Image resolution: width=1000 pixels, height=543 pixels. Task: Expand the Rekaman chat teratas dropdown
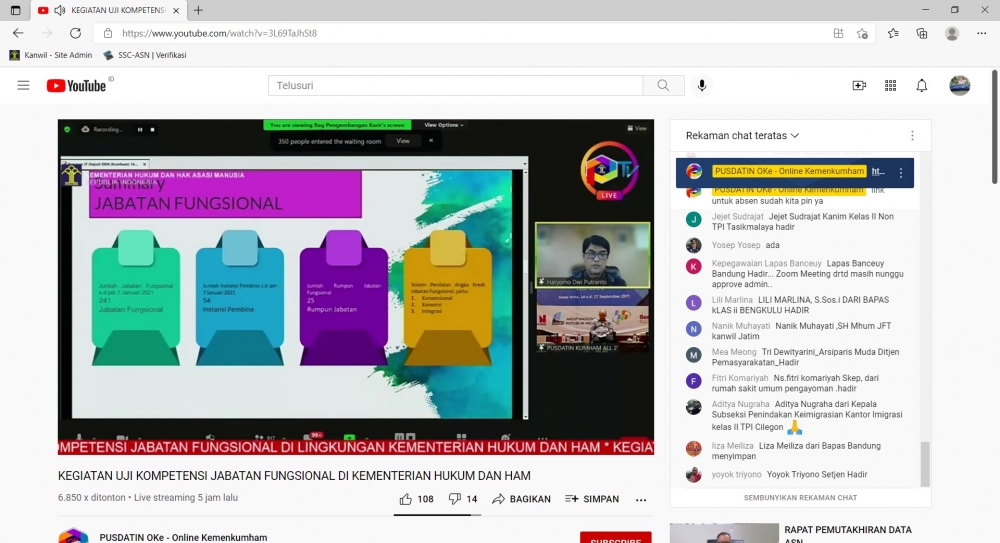tap(743, 136)
